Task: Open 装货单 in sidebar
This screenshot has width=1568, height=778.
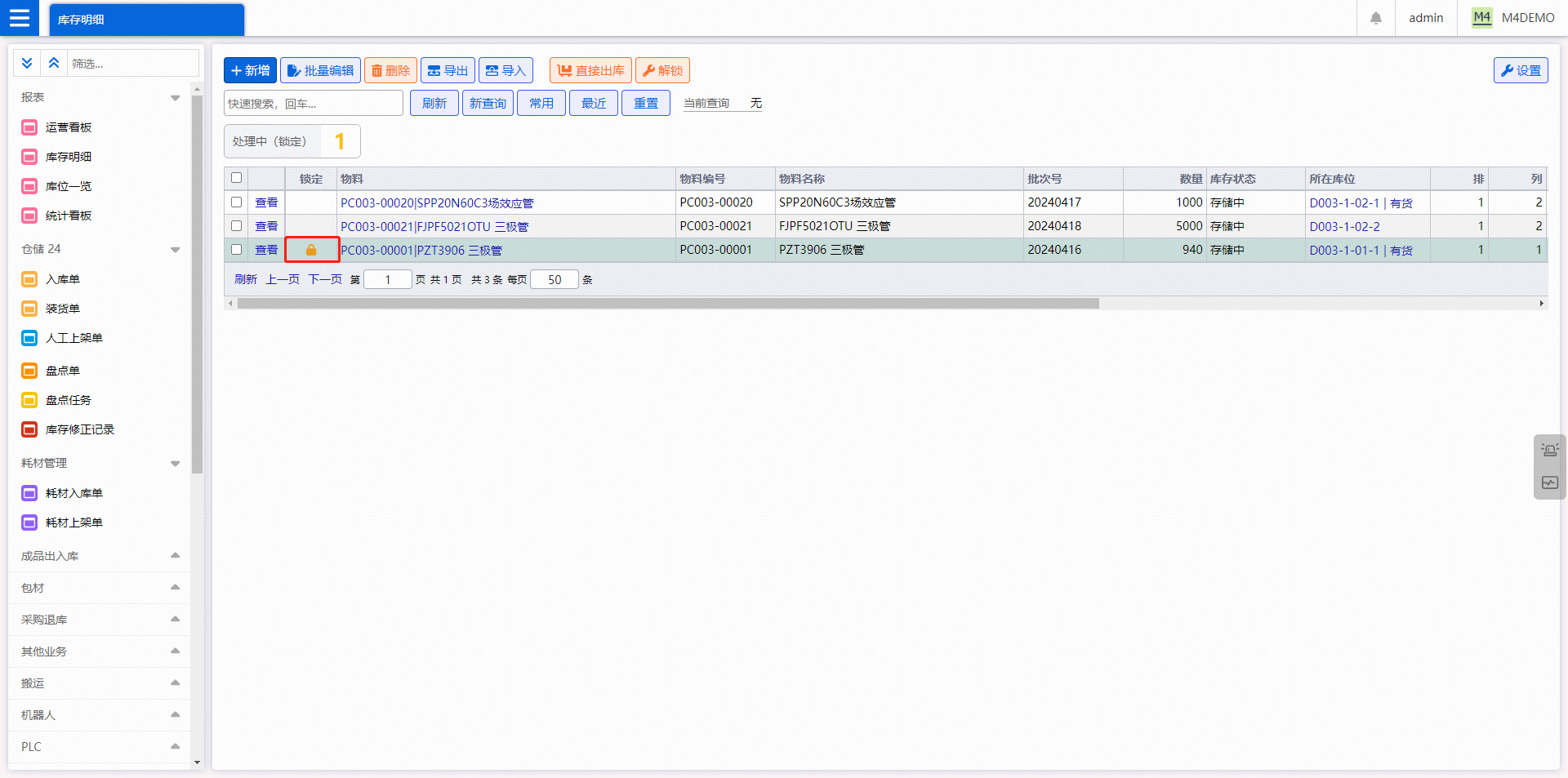Action: tap(63, 309)
